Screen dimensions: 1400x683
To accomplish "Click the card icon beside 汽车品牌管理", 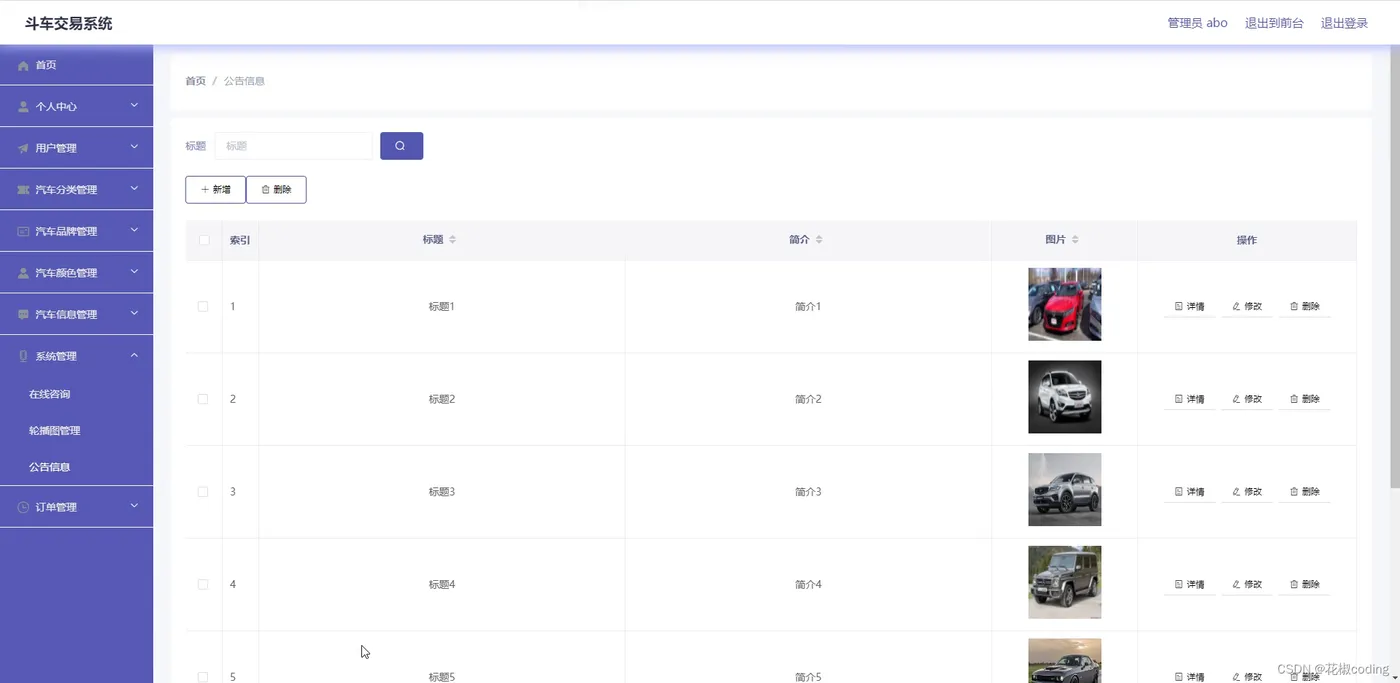I will [23, 232].
